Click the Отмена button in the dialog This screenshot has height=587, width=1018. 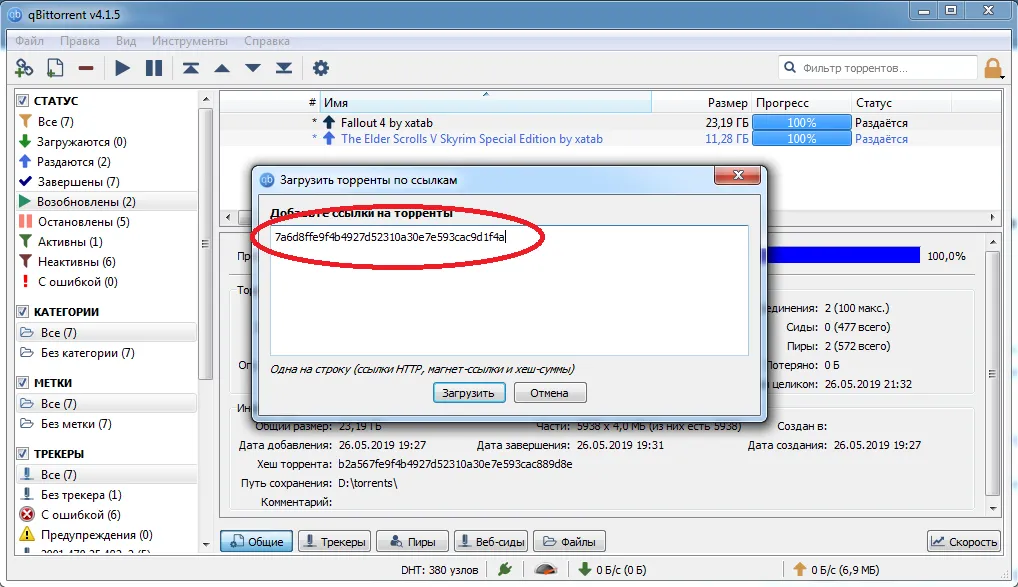click(x=550, y=393)
